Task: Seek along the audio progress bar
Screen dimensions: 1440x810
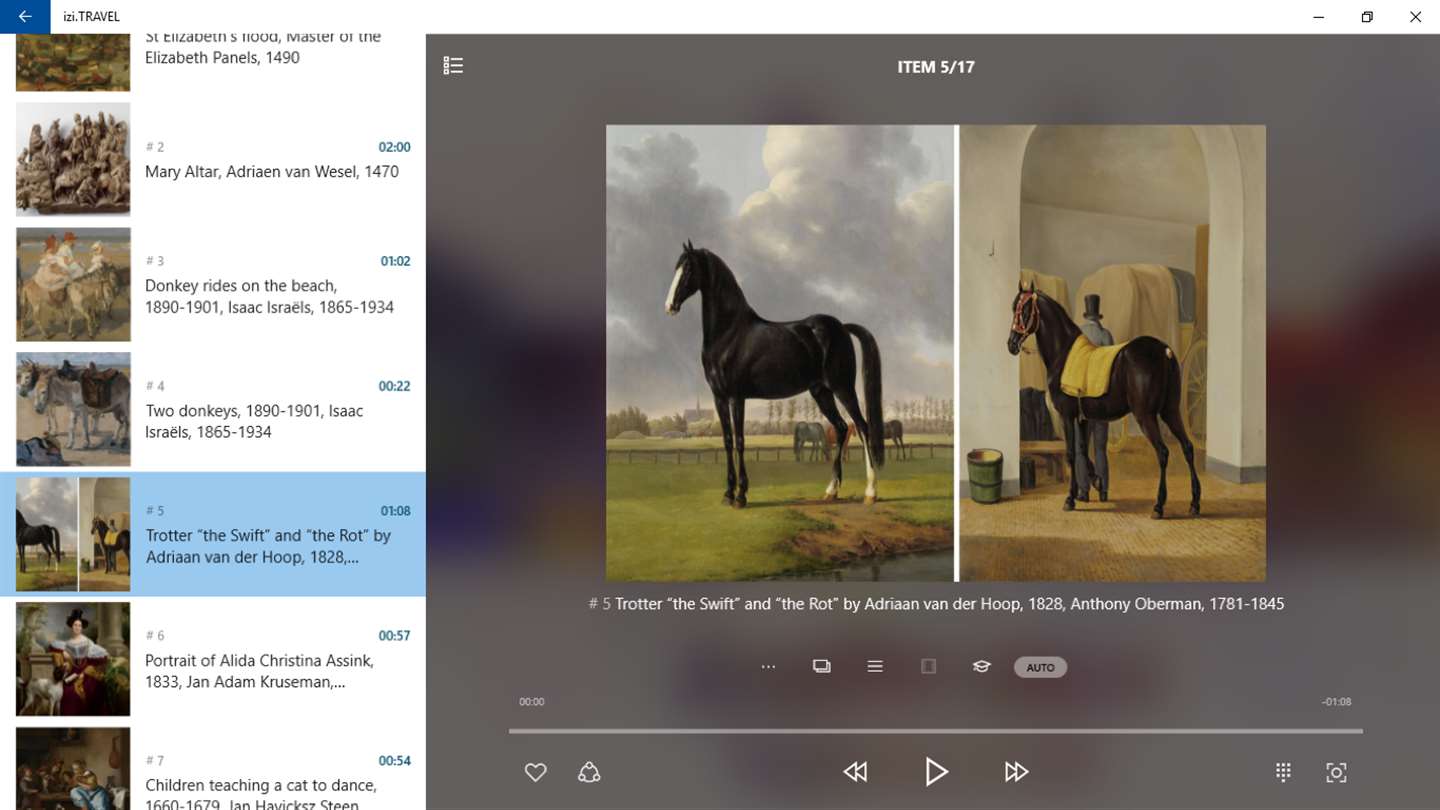Action: click(936, 731)
